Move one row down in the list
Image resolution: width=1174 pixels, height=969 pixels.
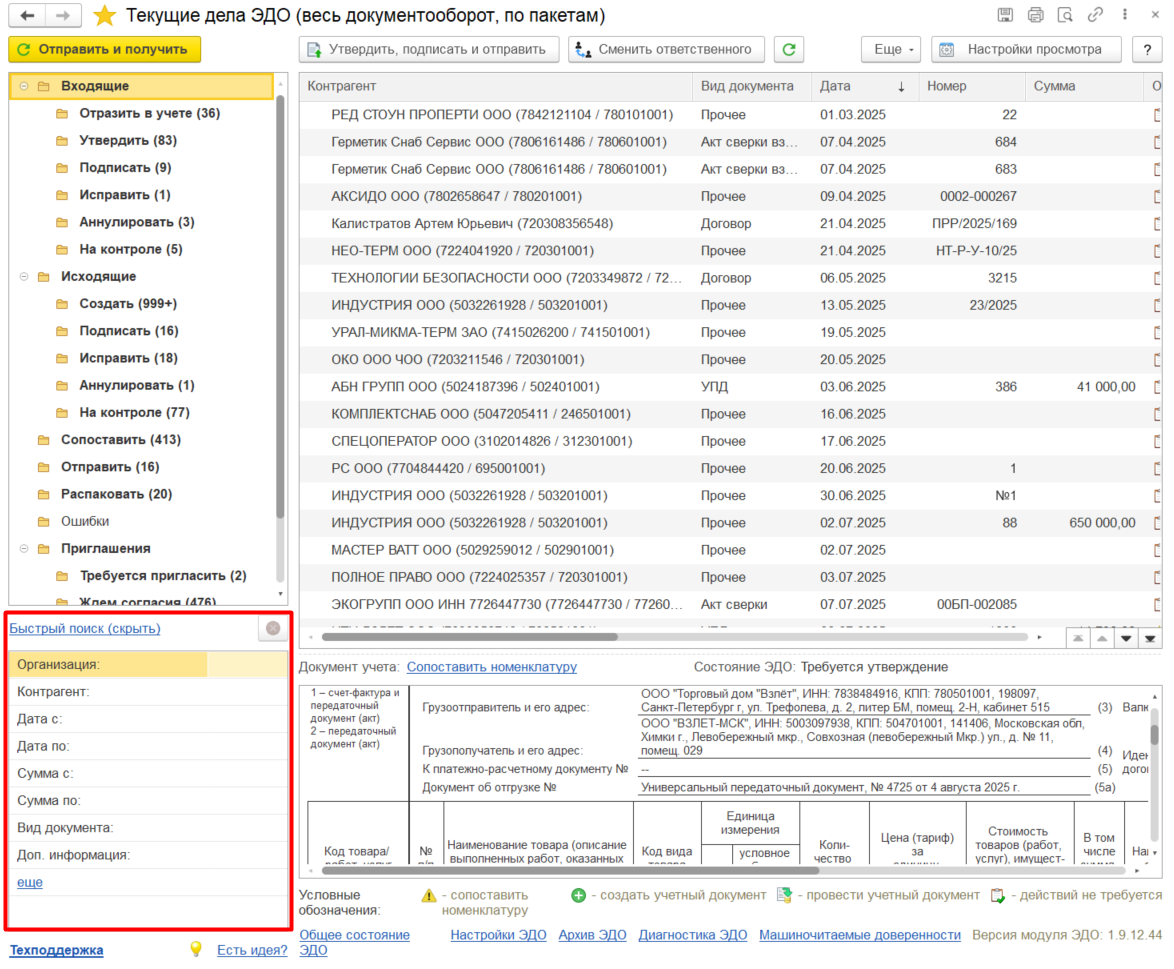coord(1126,638)
